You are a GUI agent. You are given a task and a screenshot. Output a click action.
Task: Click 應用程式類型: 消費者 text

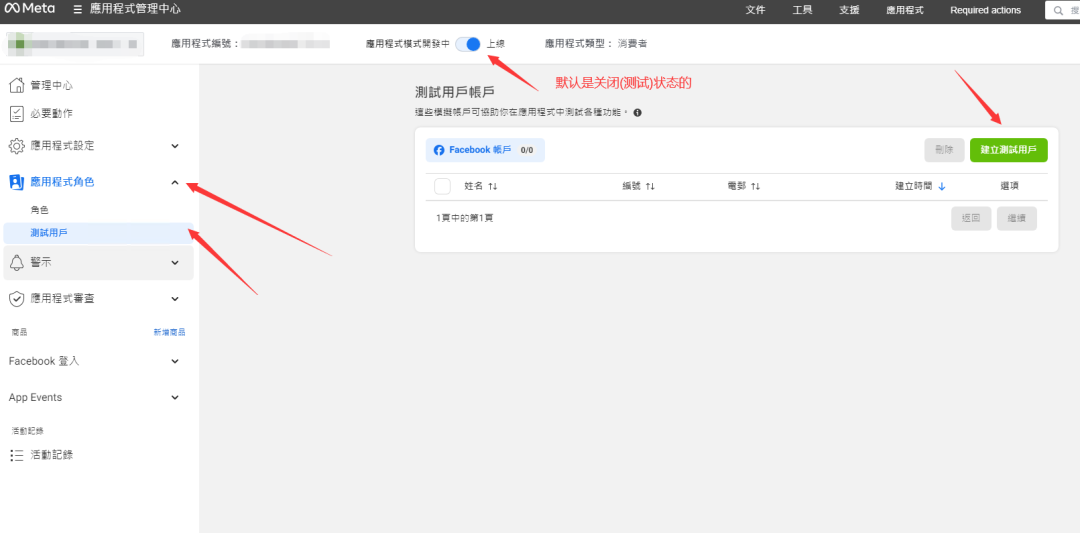(596, 43)
